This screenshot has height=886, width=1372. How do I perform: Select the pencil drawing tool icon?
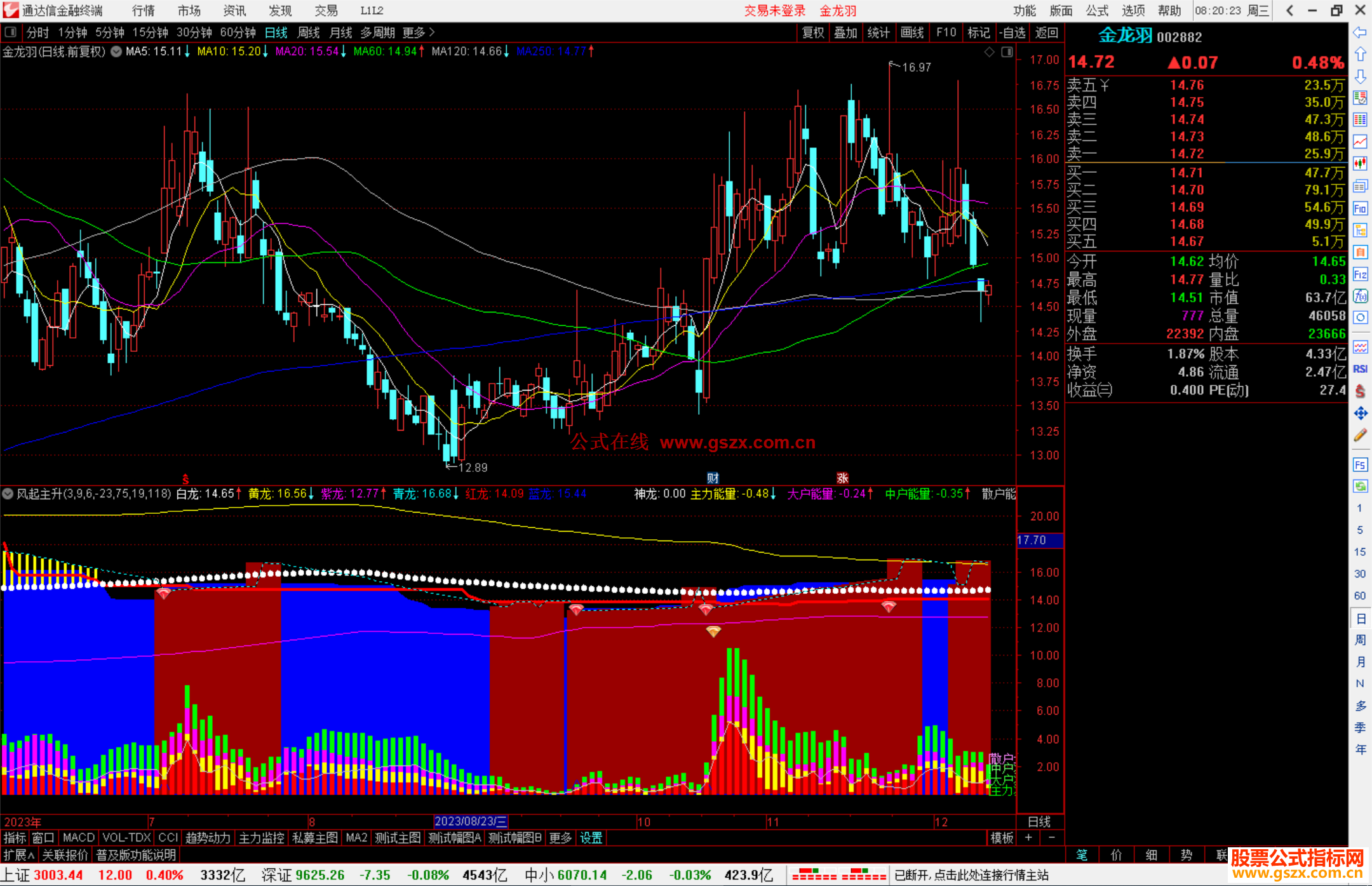(1360, 436)
